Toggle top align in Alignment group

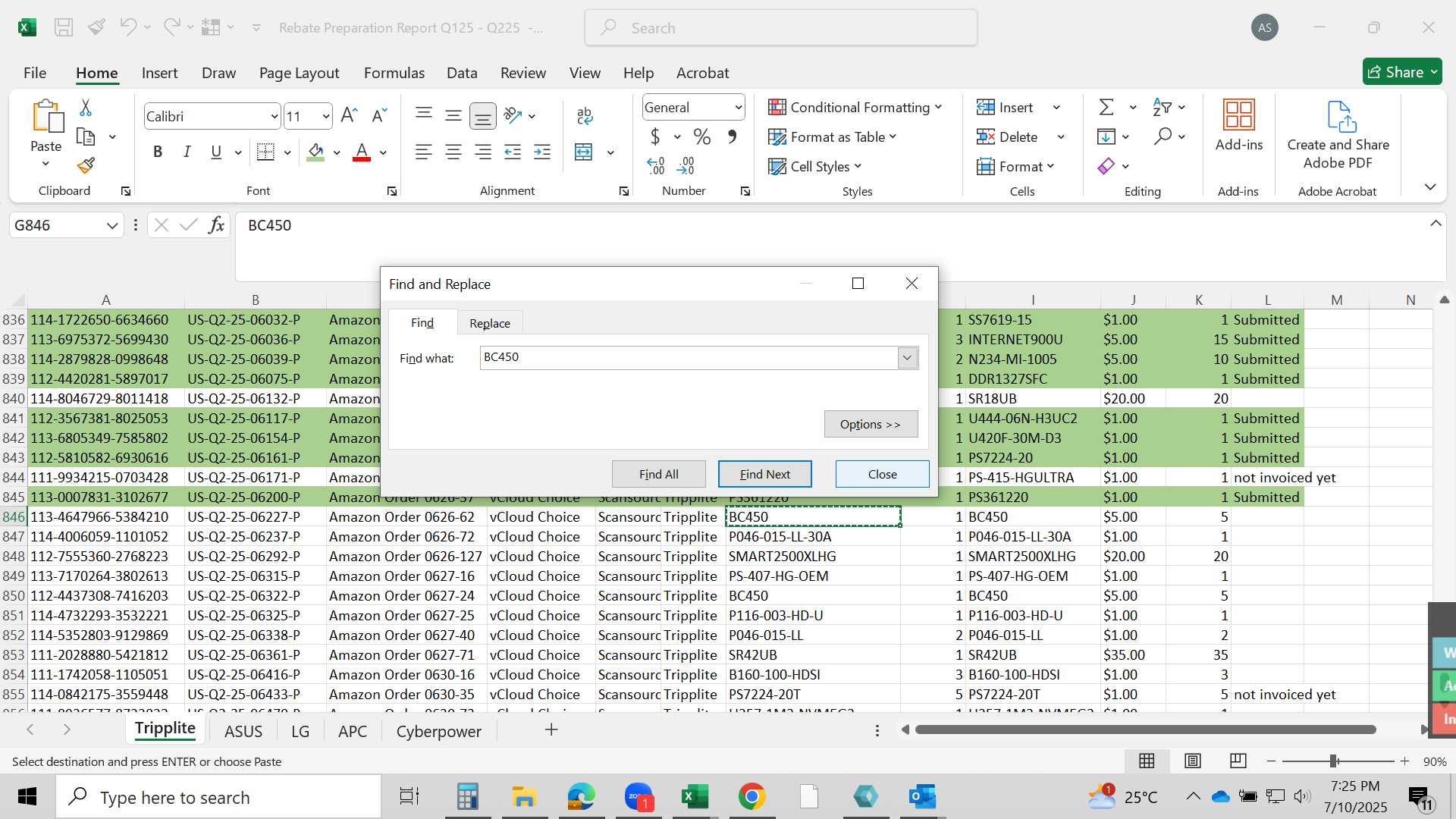pyautogui.click(x=424, y=115)
